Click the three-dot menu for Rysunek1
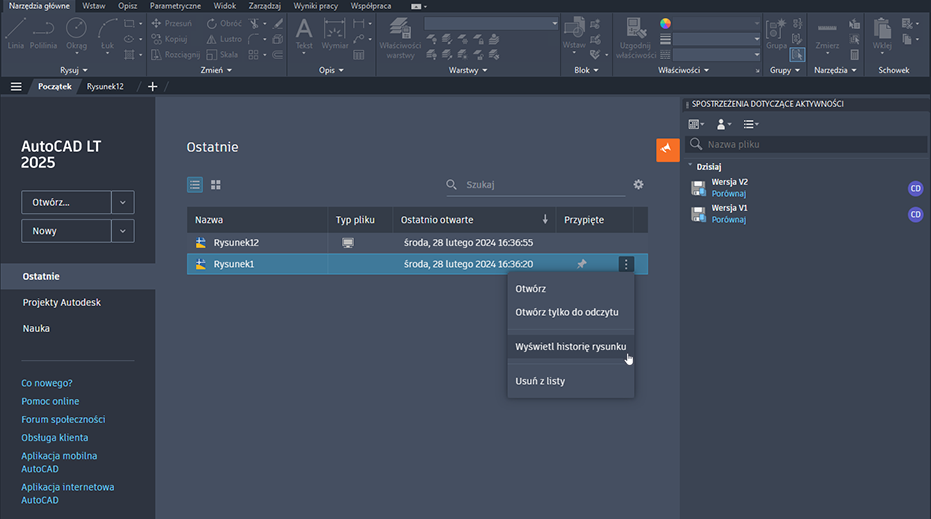This screenshot has height=519, width=931. point(626,264)
